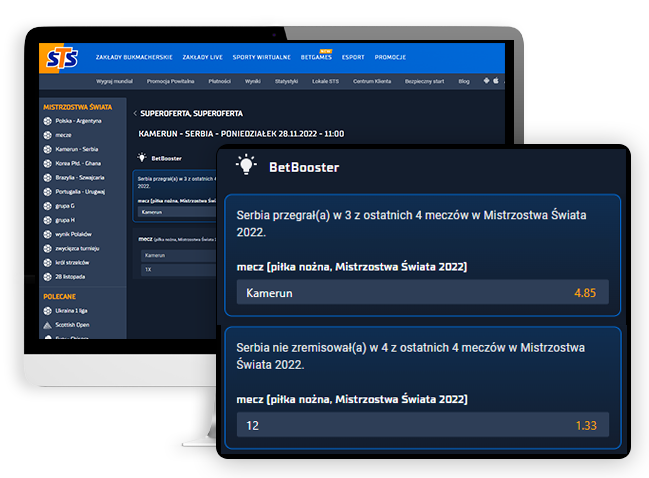Click Kamerun - Serbia match title
The image size is (649, 478).
(241, 134)
